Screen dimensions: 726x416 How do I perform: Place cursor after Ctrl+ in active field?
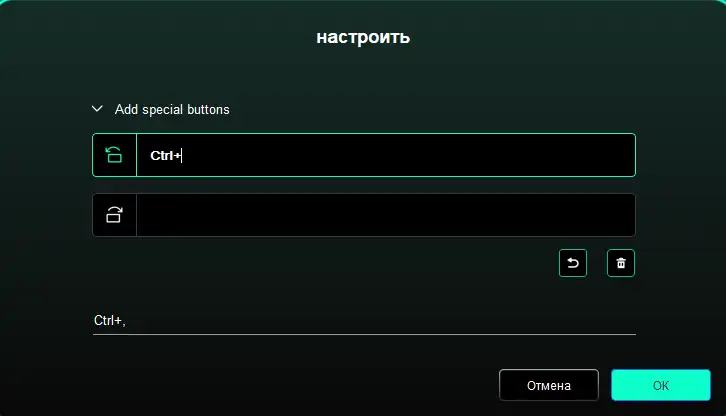(182, 156)
